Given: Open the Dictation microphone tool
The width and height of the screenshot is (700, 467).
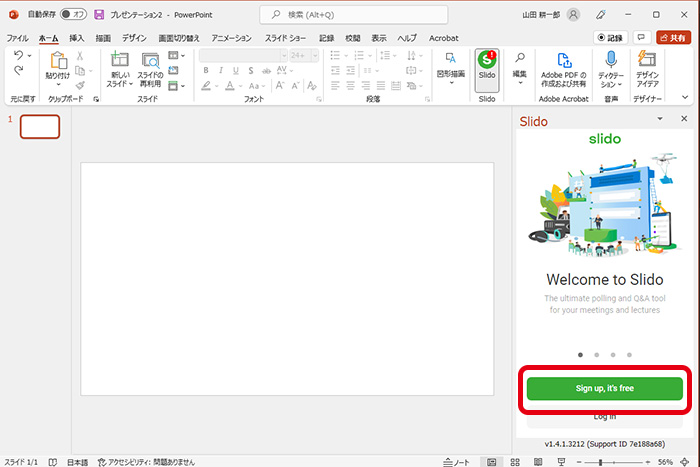Looking at the screenshot, I should tap(611, 69).
